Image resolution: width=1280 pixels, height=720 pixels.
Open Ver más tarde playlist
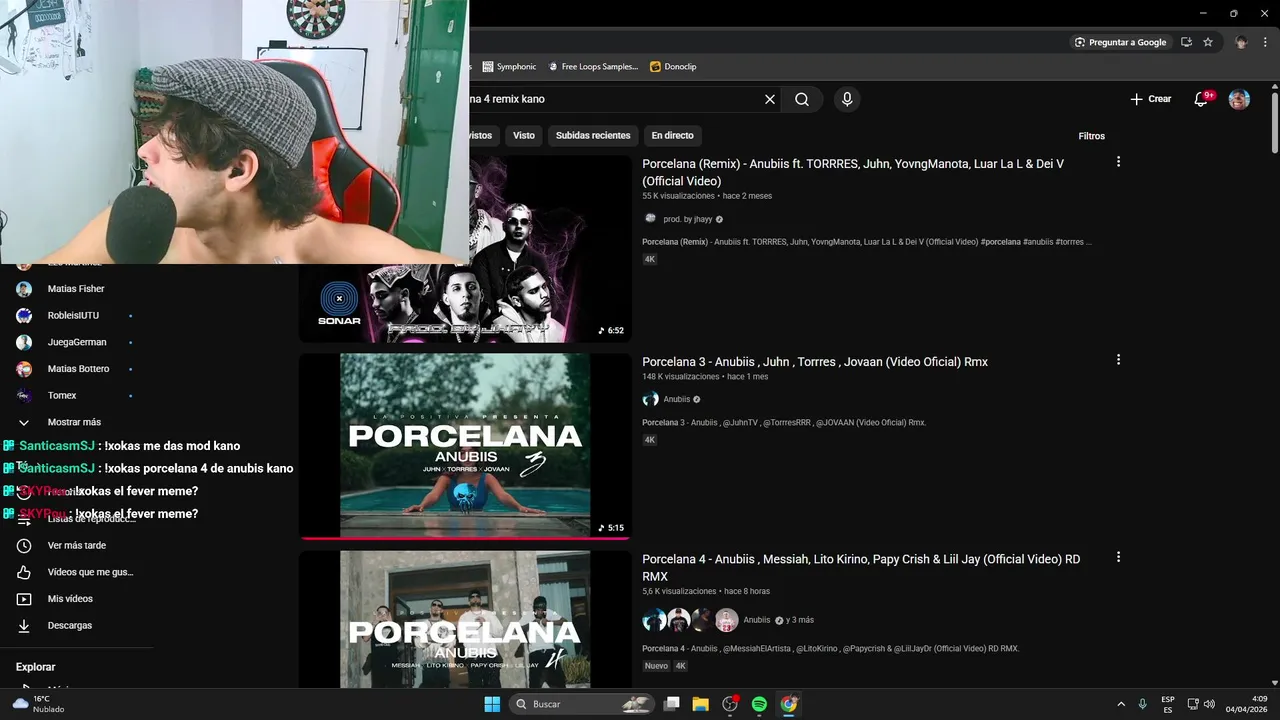76,546
